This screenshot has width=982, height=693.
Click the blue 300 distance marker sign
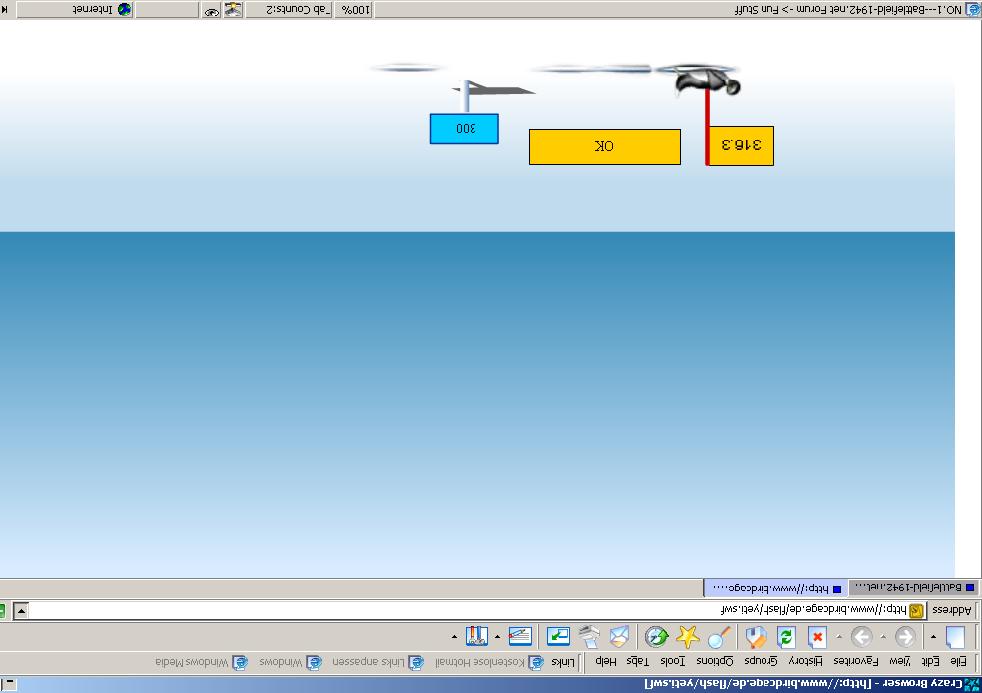point(464,129)
